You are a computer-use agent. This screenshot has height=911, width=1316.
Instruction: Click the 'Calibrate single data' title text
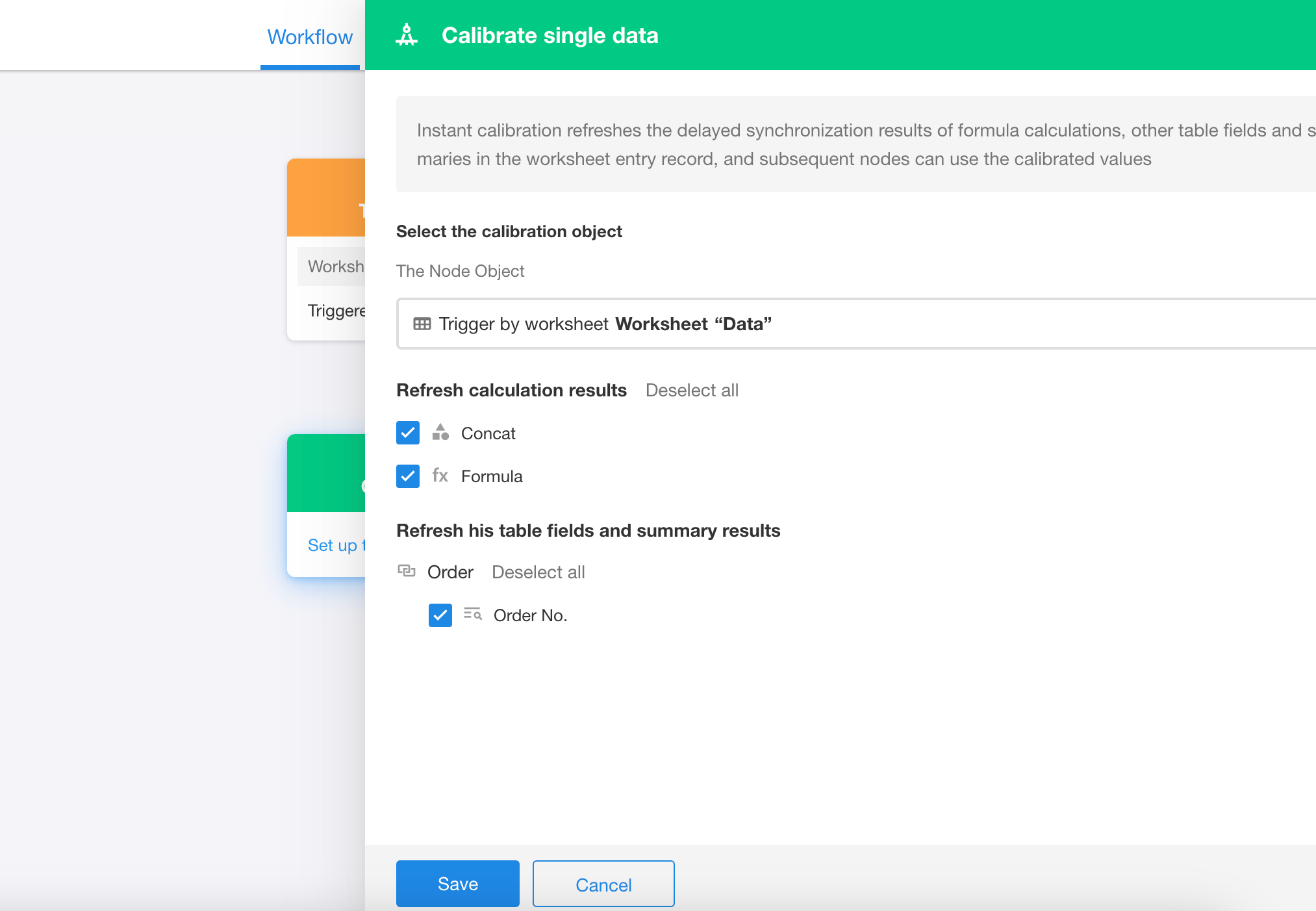point(550,35)
